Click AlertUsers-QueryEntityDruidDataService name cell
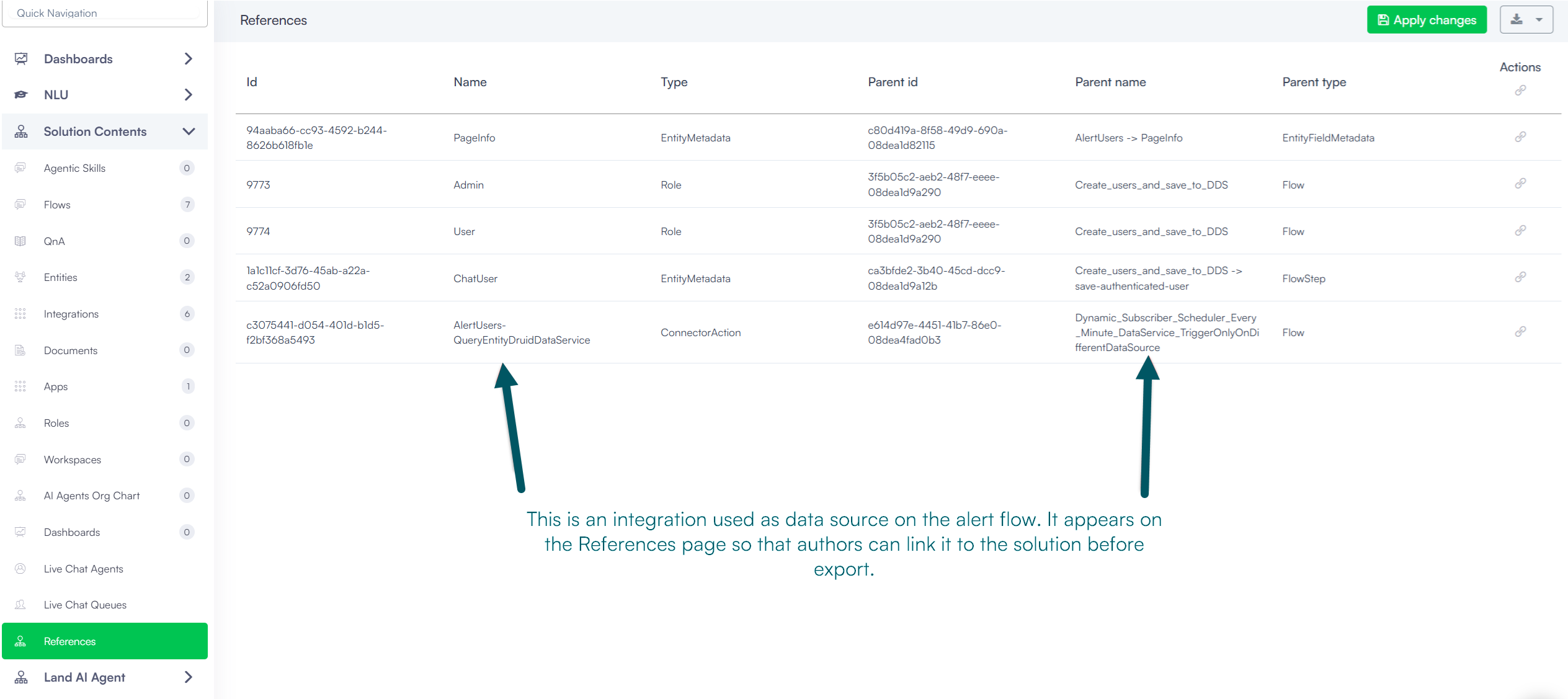1568x699 pixels. (x=522, y=332)
